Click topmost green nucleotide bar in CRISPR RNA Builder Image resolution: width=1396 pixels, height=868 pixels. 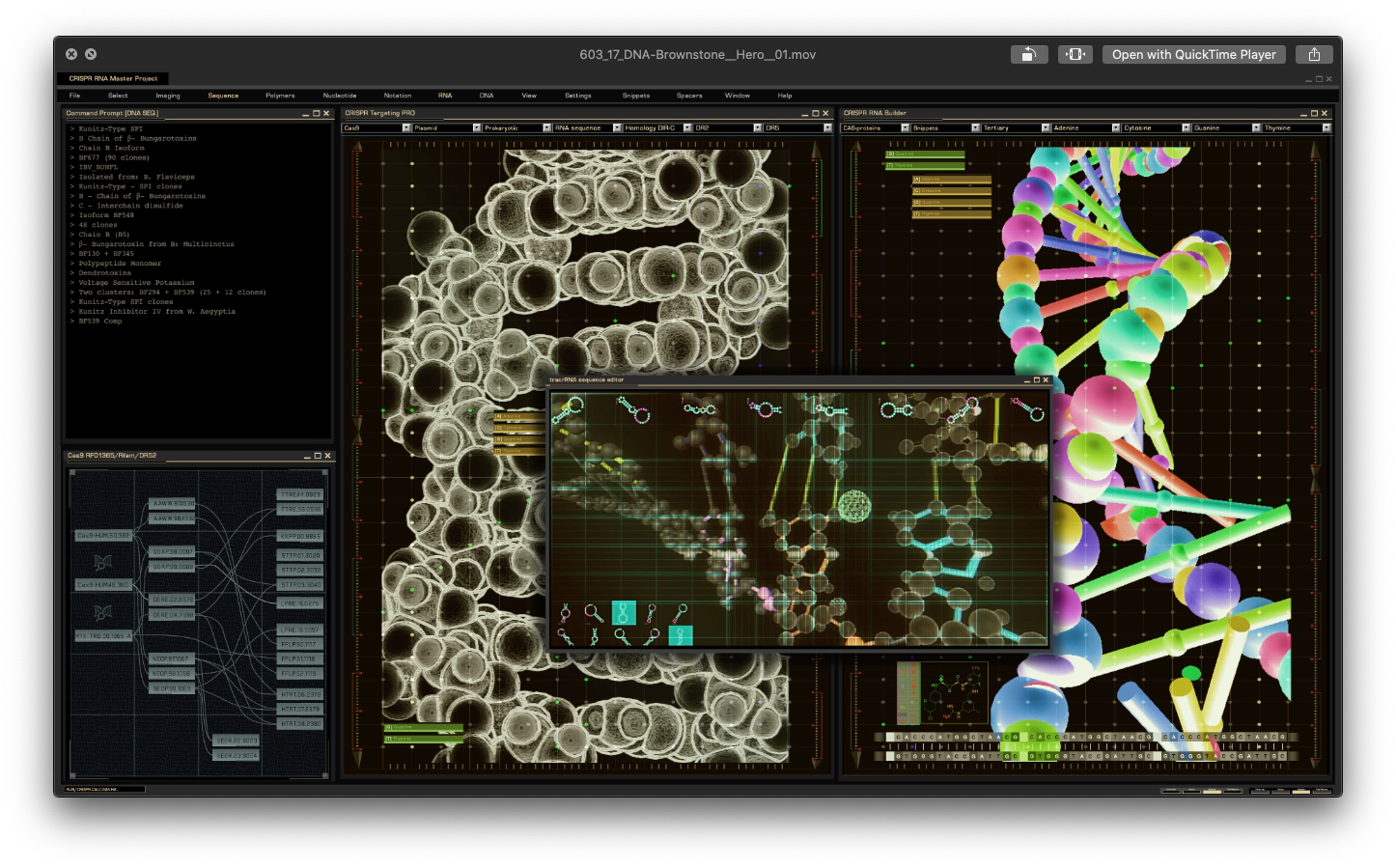click(925, 154)
